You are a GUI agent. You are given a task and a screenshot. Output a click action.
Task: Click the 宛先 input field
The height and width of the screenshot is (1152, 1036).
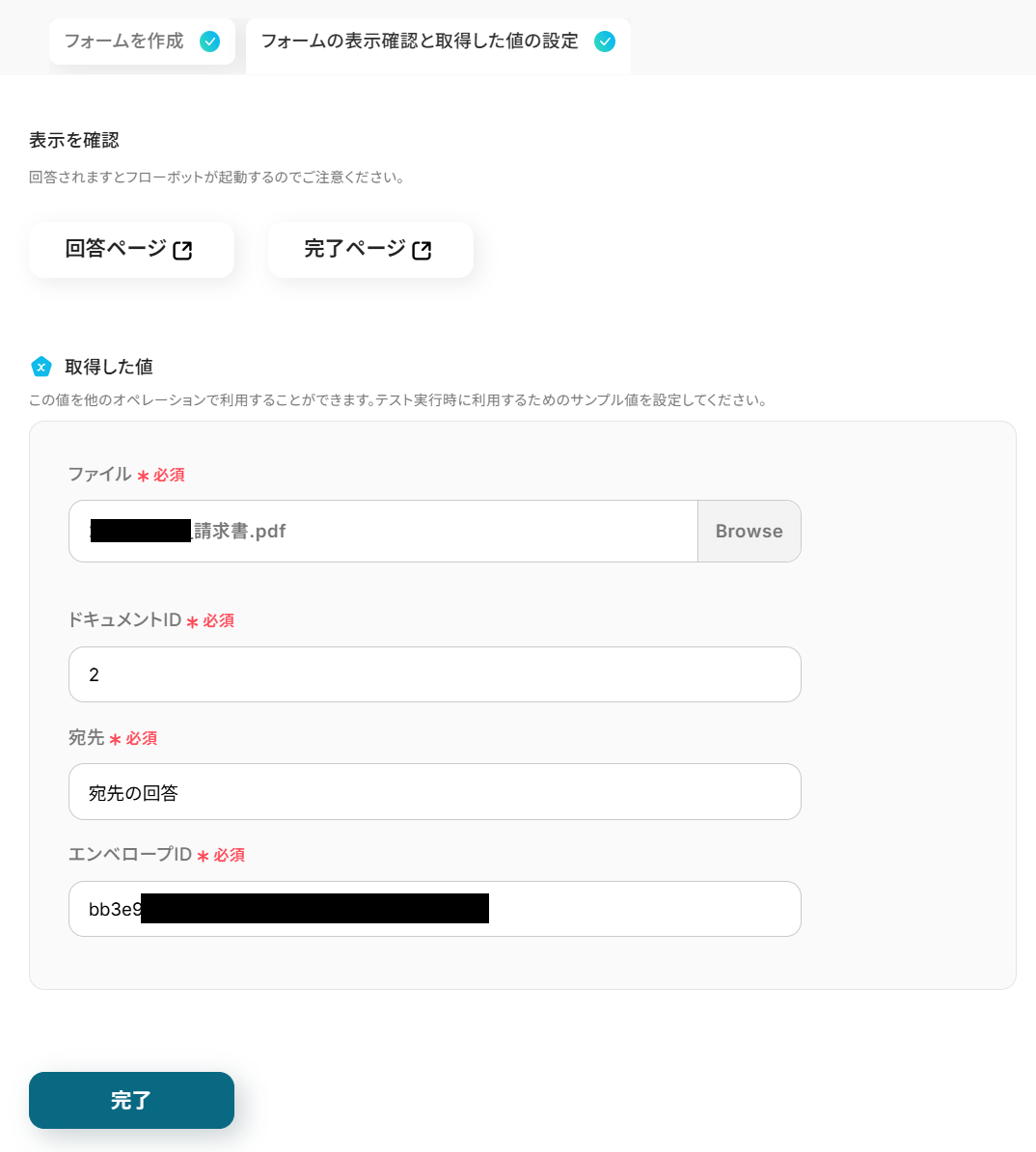point(435,792)
